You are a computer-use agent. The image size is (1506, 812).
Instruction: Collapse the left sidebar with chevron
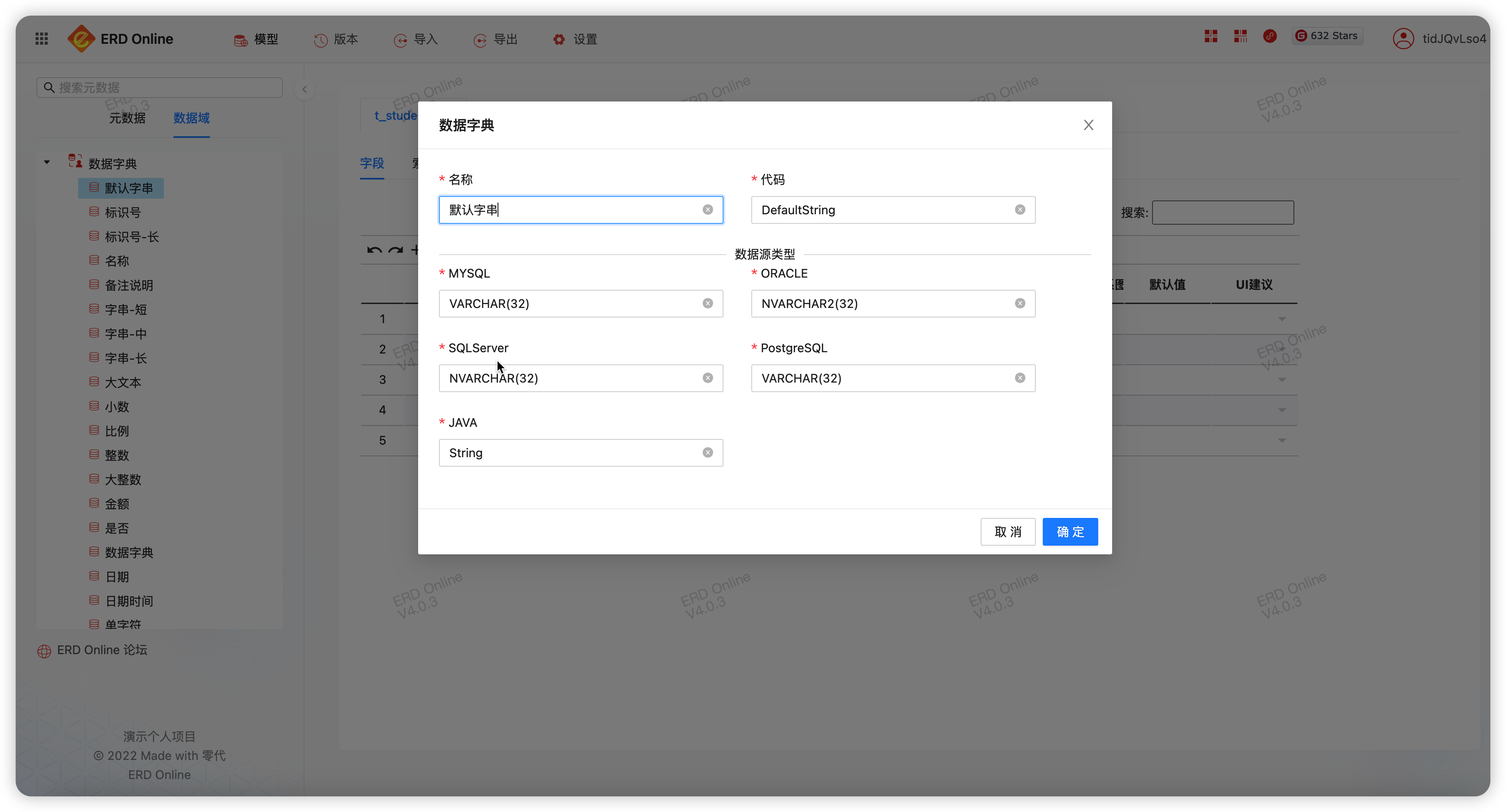point(304,89)
